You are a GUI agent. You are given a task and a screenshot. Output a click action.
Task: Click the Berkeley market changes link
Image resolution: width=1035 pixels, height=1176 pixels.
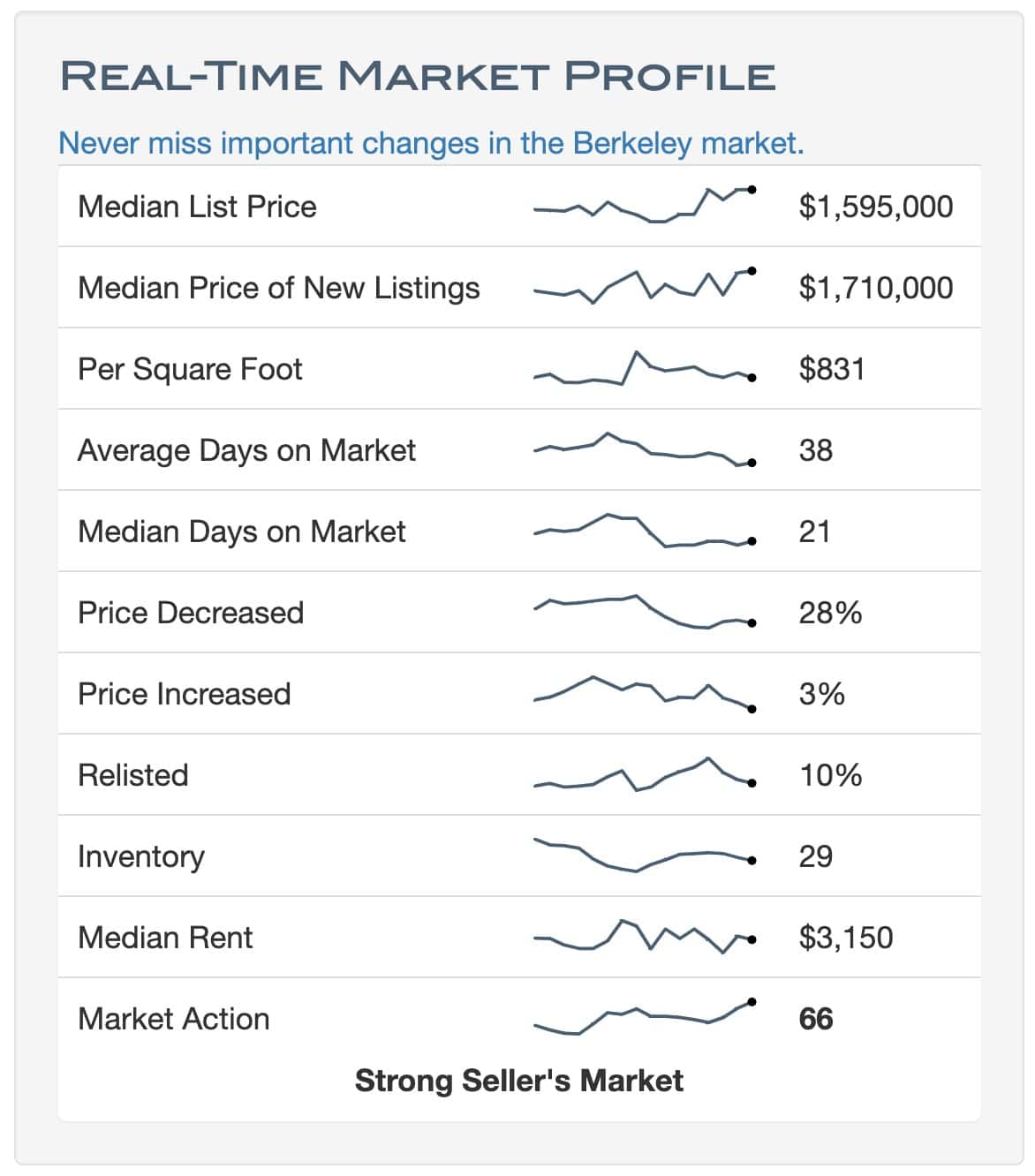(431, 143)
